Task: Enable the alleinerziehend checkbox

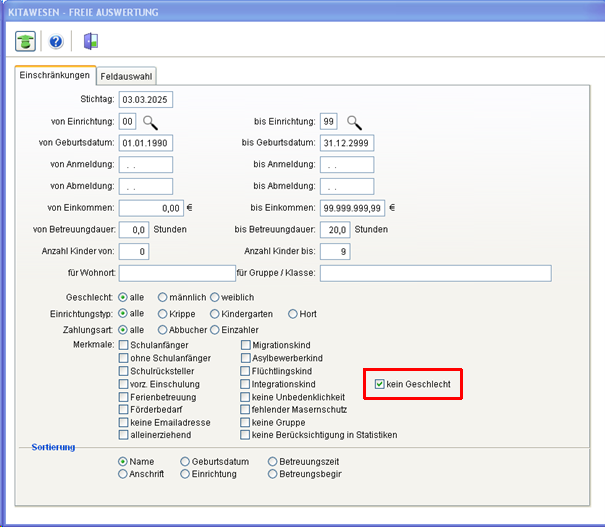Action: [x=124, y=436]
